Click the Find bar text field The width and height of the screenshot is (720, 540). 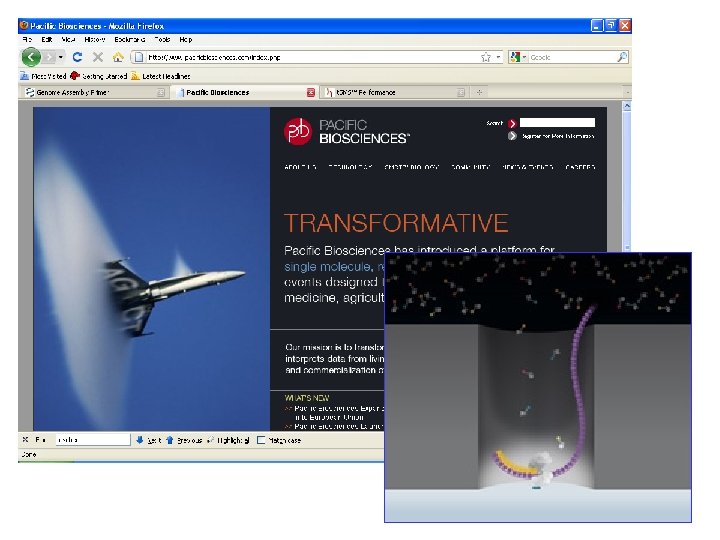pyautogui.click(x=93, y=440)
